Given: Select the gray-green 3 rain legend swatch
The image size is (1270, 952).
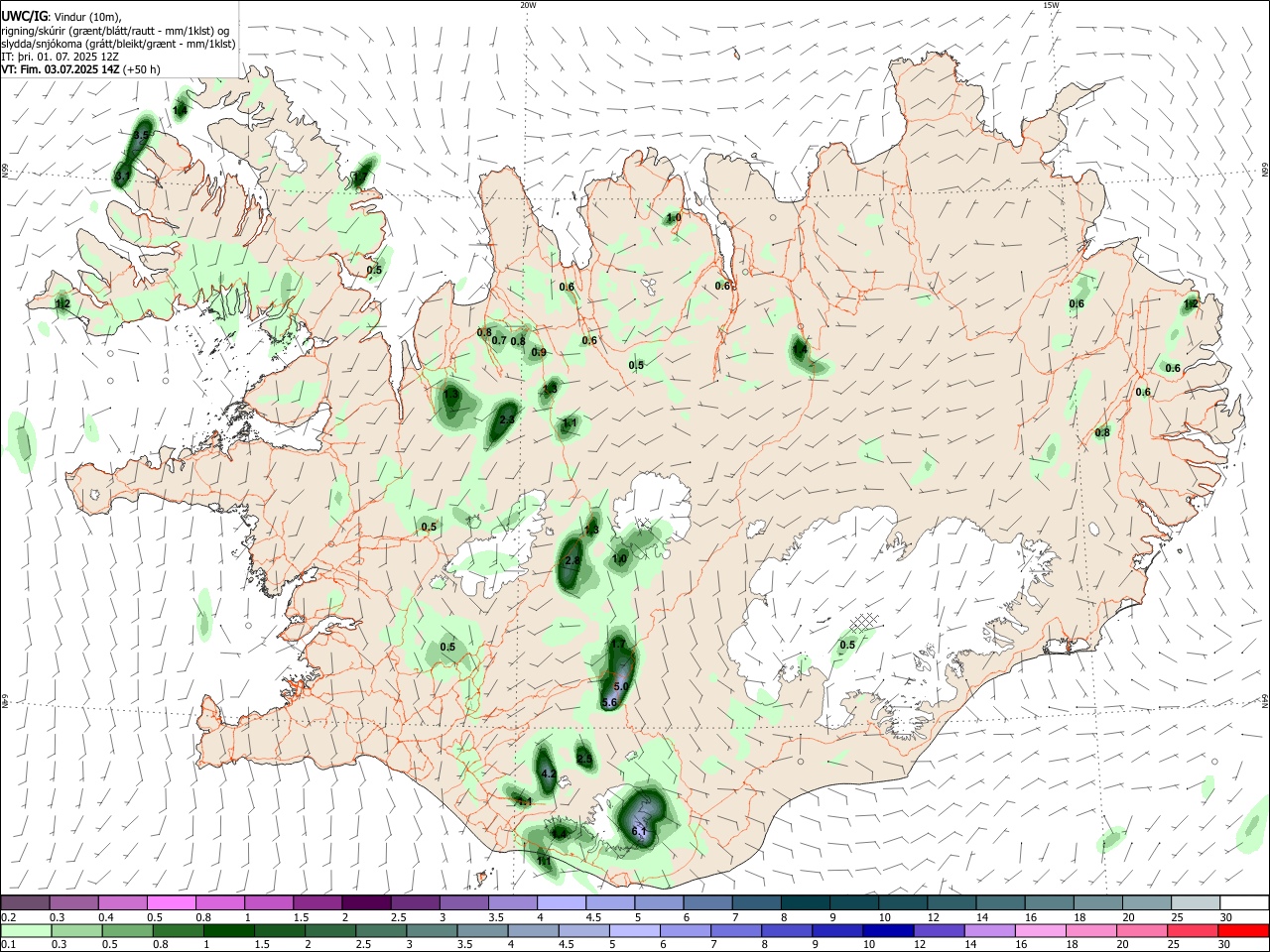Looking at the screenshot, I should [432, 930].
